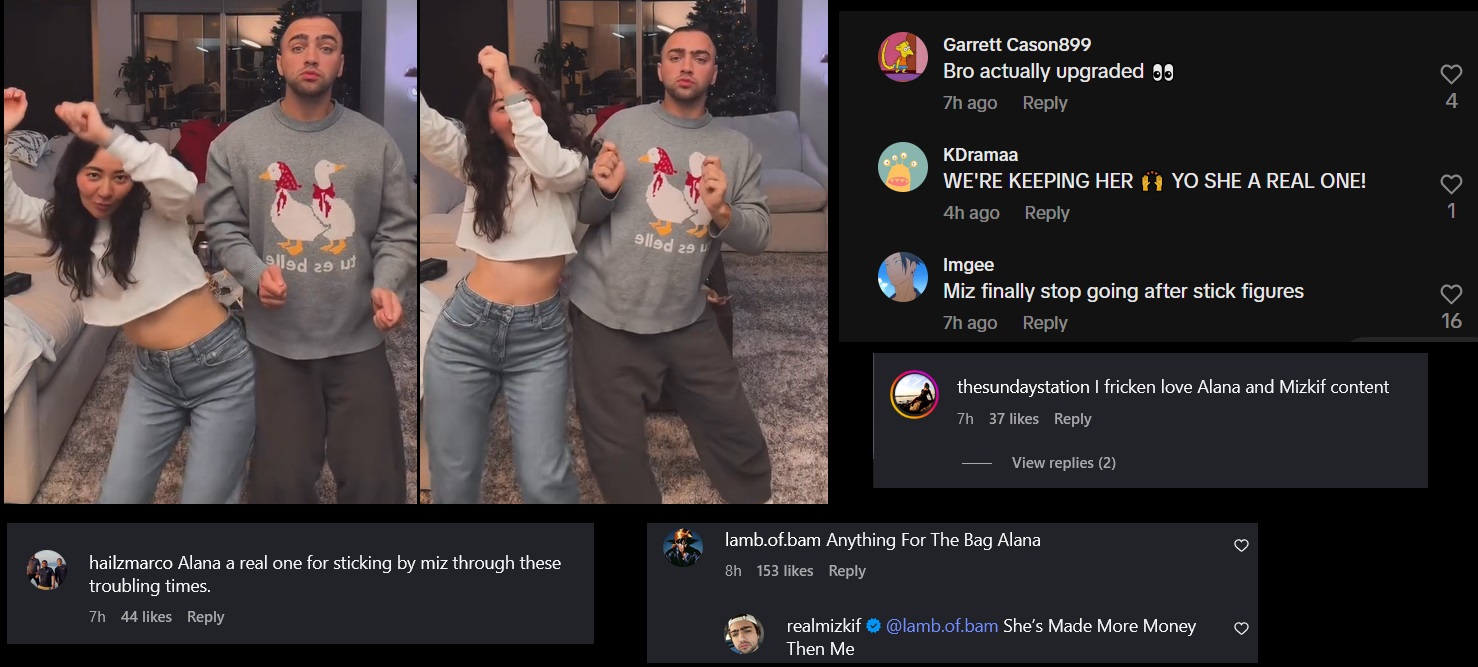The image size is (1478, 667).
Task: Expand View replies (2) under thesundaystation
Action: pyautogui.click(x=1063, y=463)
